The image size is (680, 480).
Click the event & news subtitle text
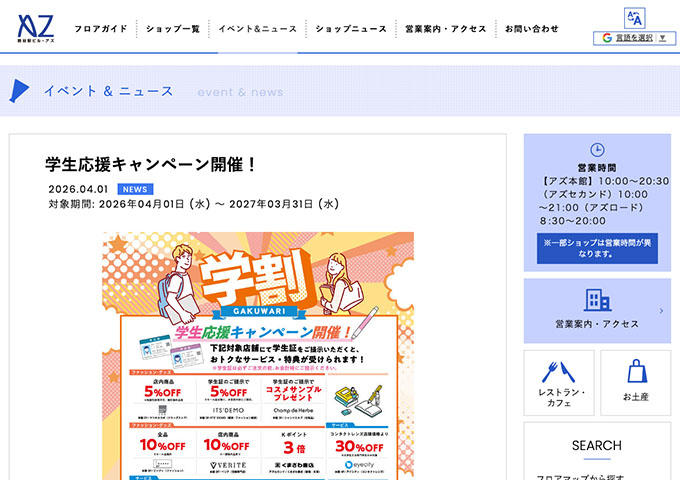(240, 92)
